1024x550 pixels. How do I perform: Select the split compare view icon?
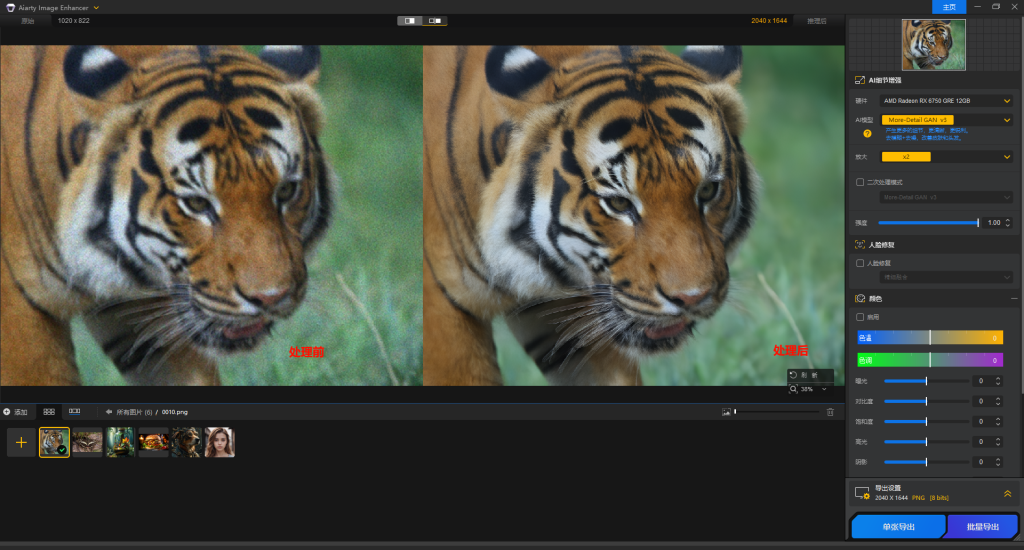(435, 20)
